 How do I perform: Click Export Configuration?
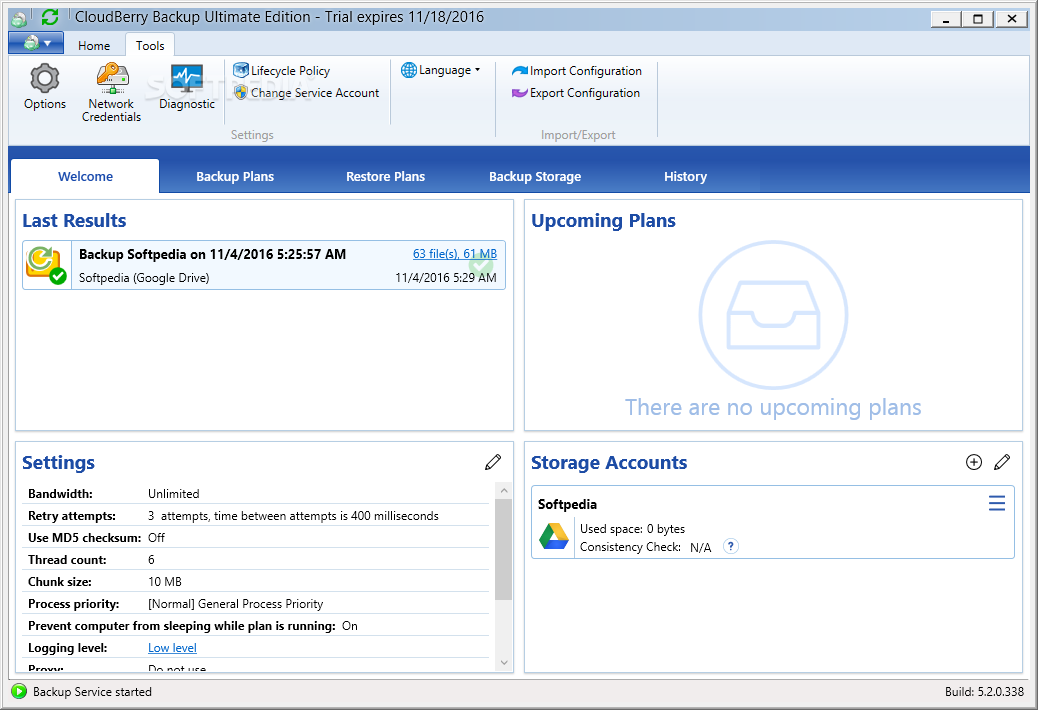(x=576, y=93)
